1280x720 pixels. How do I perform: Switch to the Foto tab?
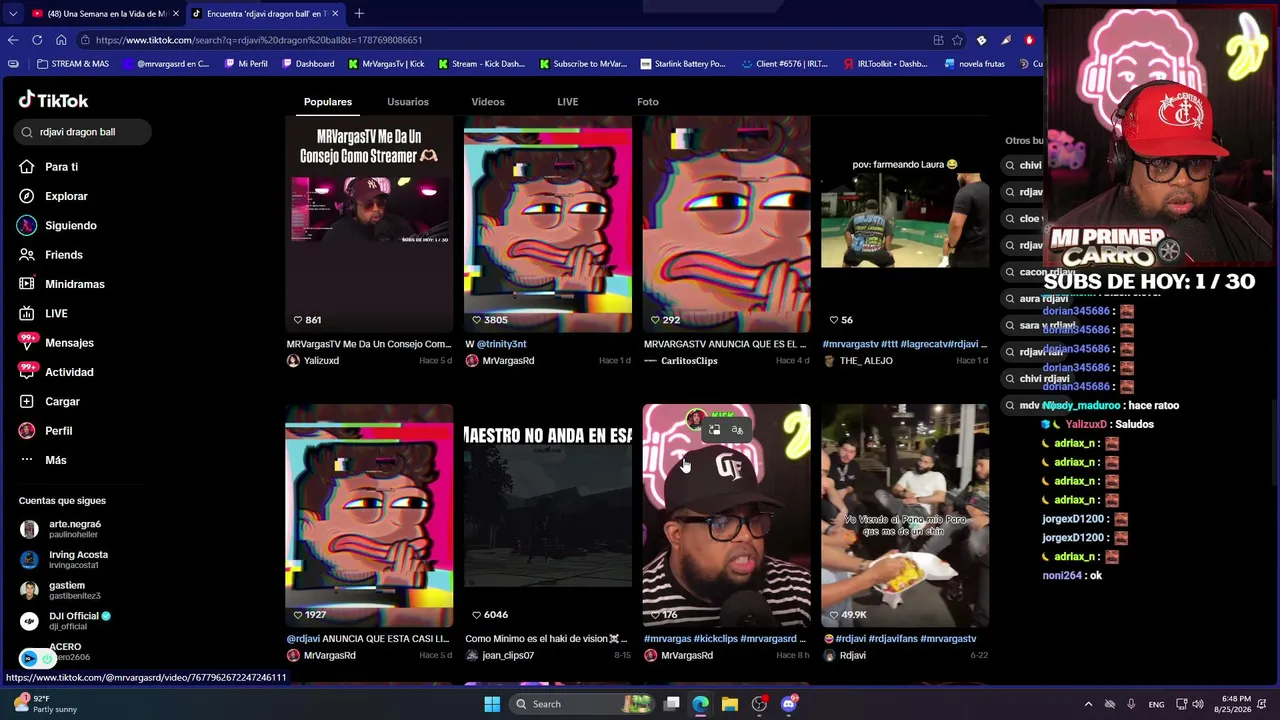pos(648,102)
